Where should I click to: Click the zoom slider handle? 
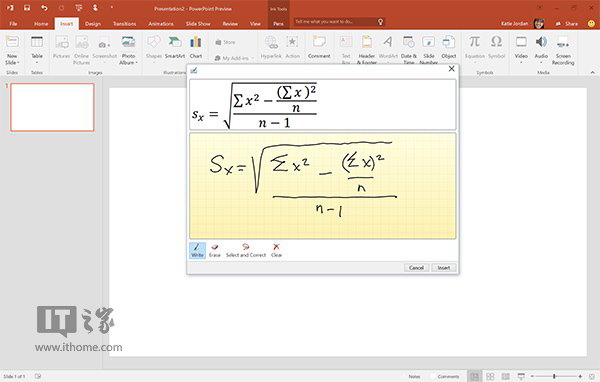click(554, 377)
